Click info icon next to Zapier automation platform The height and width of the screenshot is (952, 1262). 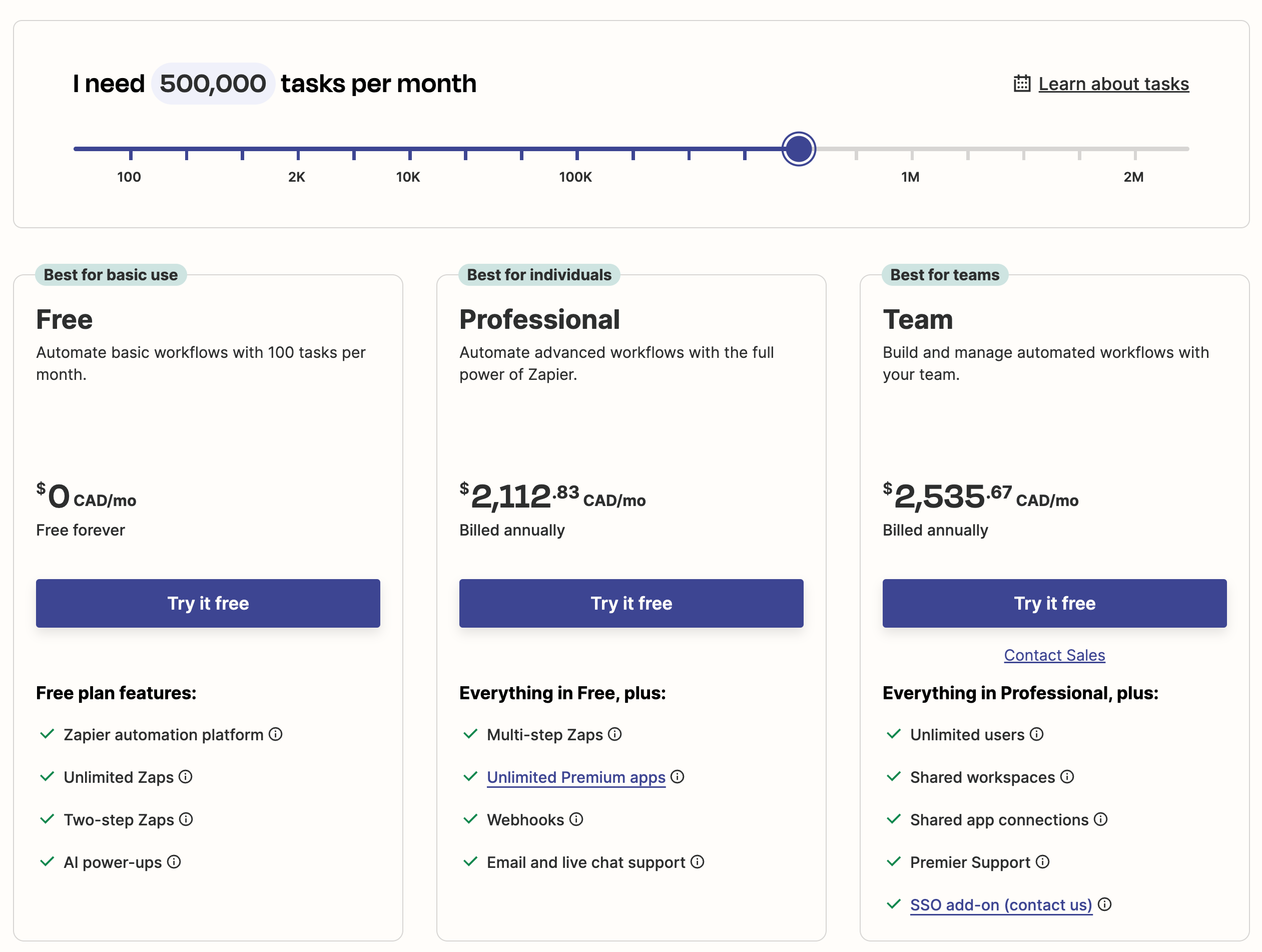click(x=276, y=734)
